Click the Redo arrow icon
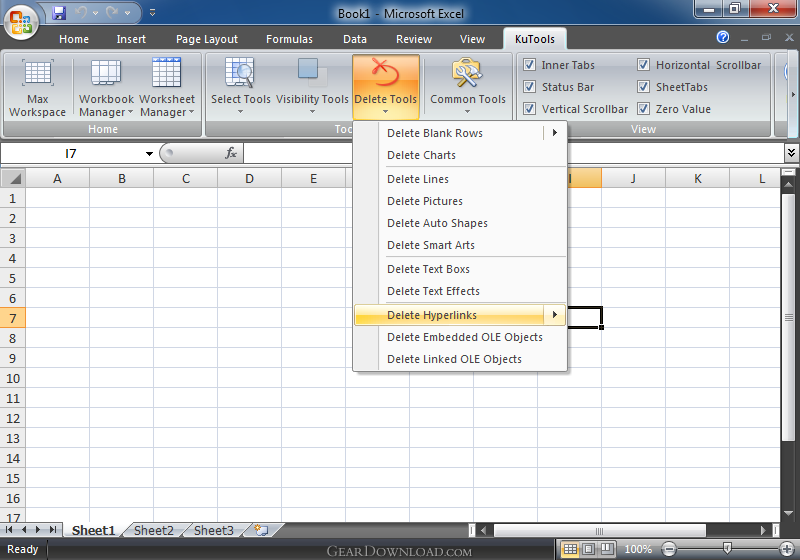 click(x=112, y=12)
